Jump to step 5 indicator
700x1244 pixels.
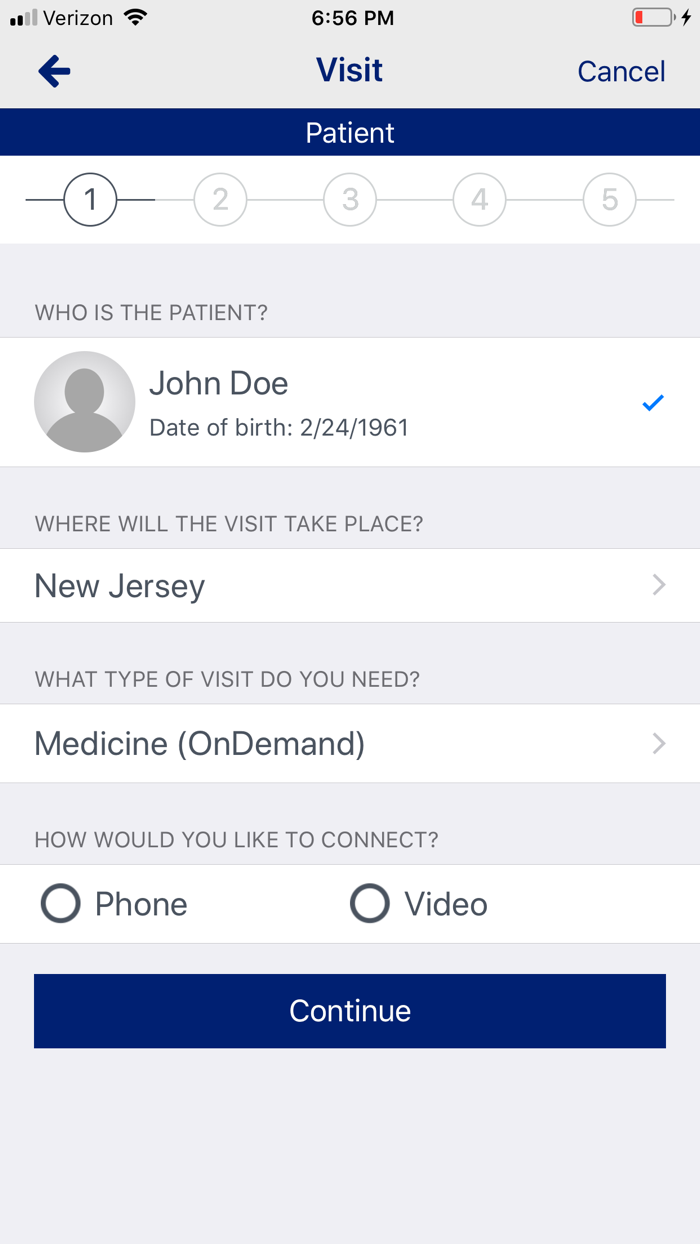(x=610, y=200)
